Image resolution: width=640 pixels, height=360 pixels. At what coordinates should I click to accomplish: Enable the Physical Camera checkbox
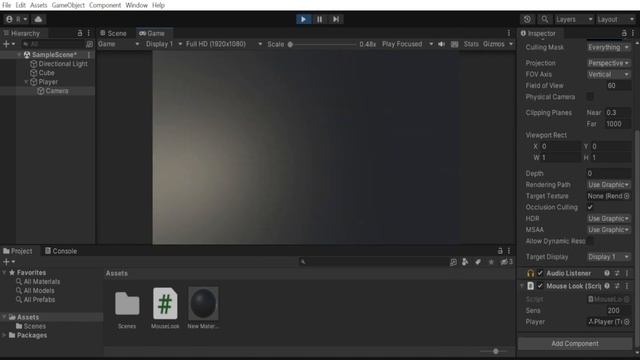pos(590,97)
